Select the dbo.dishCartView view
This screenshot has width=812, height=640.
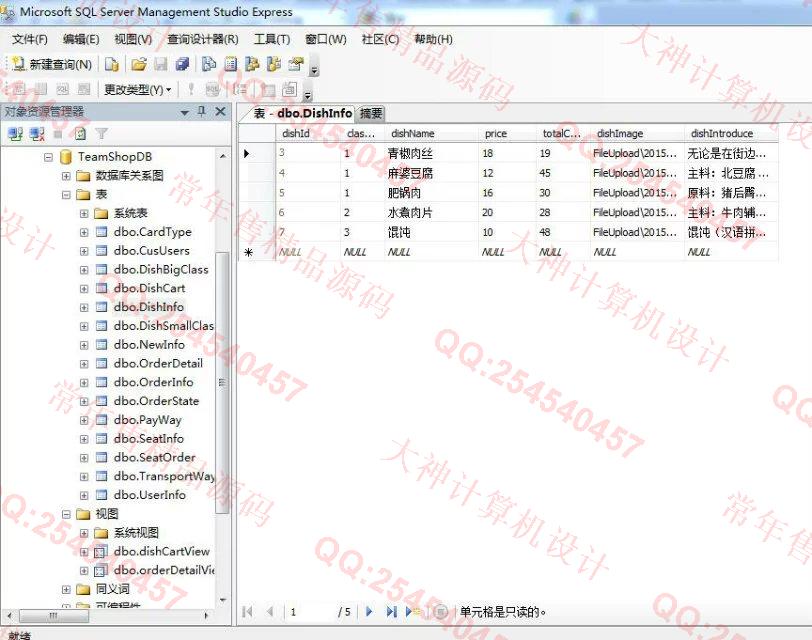(162, 551)
